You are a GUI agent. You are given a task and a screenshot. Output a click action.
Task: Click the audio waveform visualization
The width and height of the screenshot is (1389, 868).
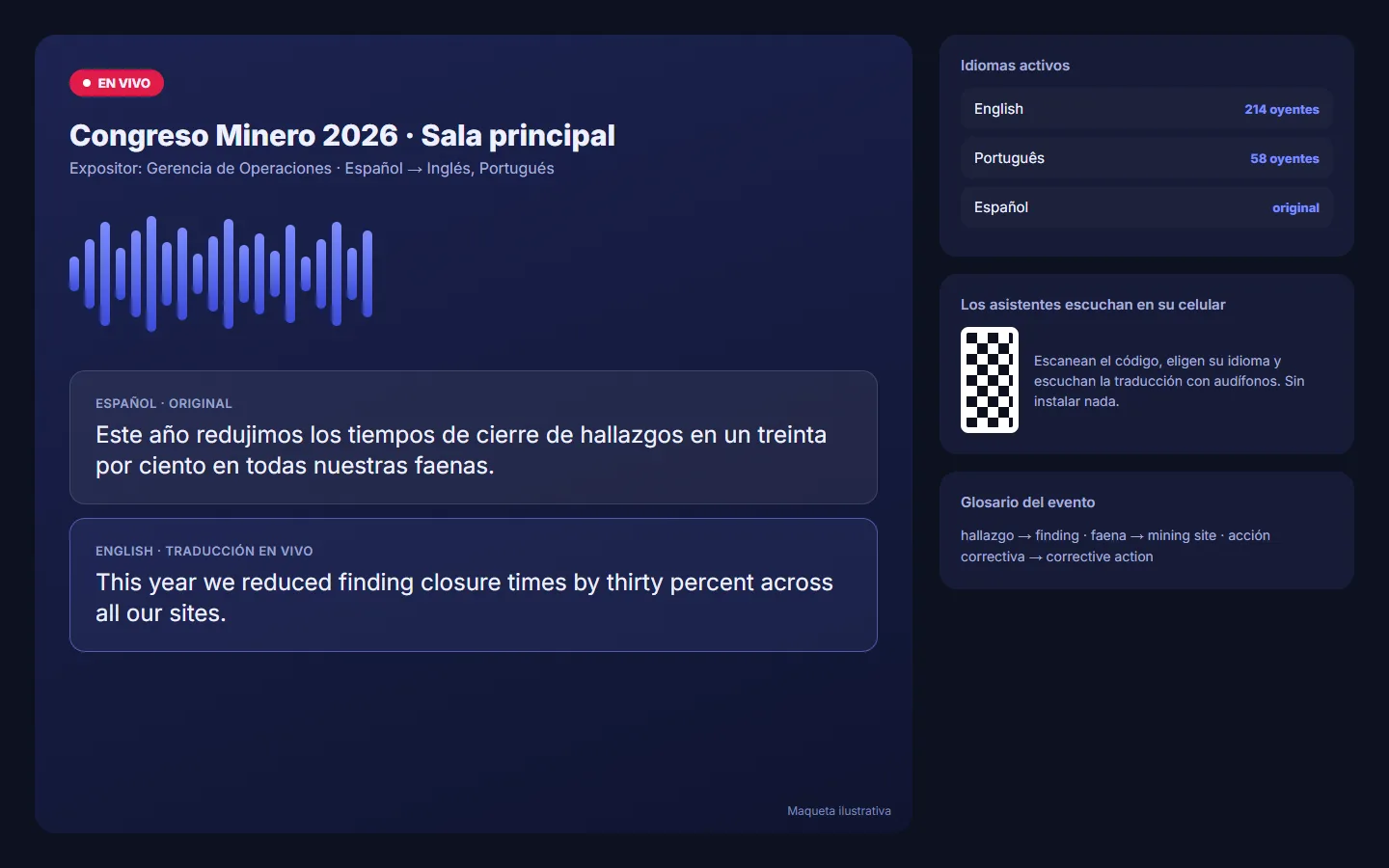coord(221,274)
